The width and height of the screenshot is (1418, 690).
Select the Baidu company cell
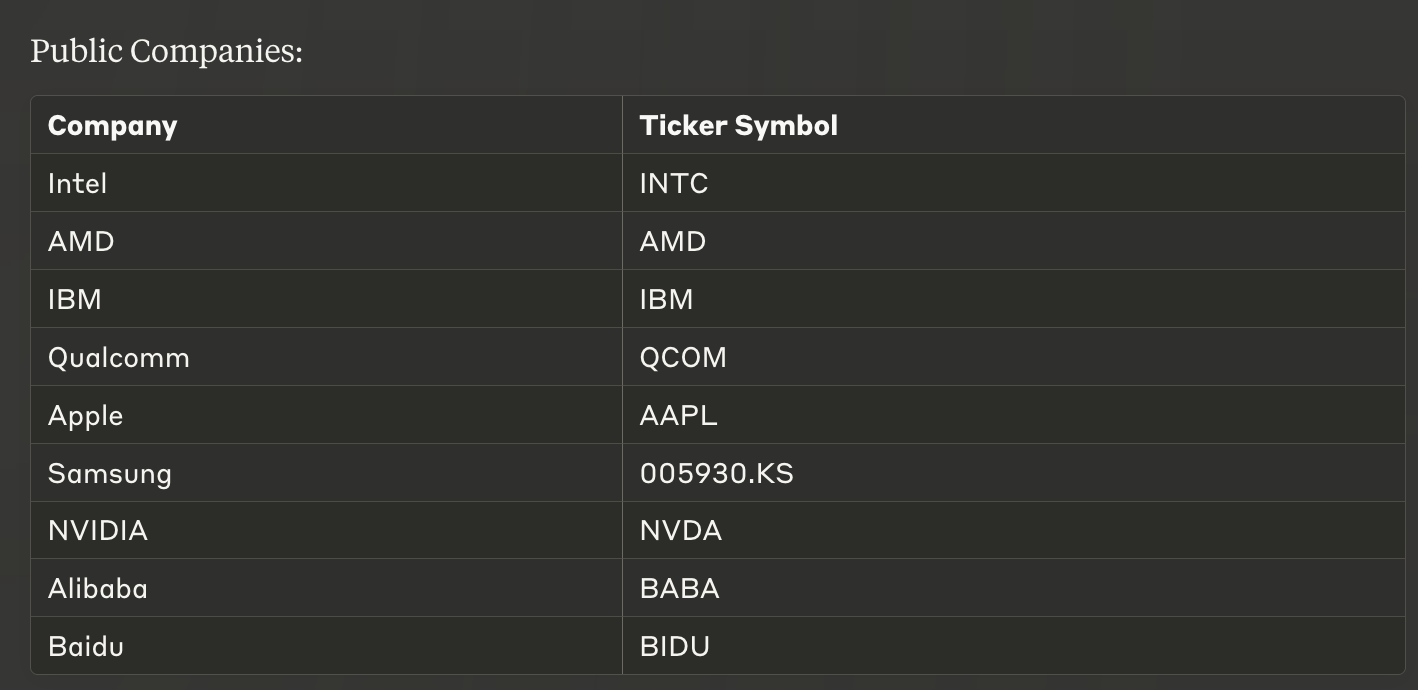(326, 646)
